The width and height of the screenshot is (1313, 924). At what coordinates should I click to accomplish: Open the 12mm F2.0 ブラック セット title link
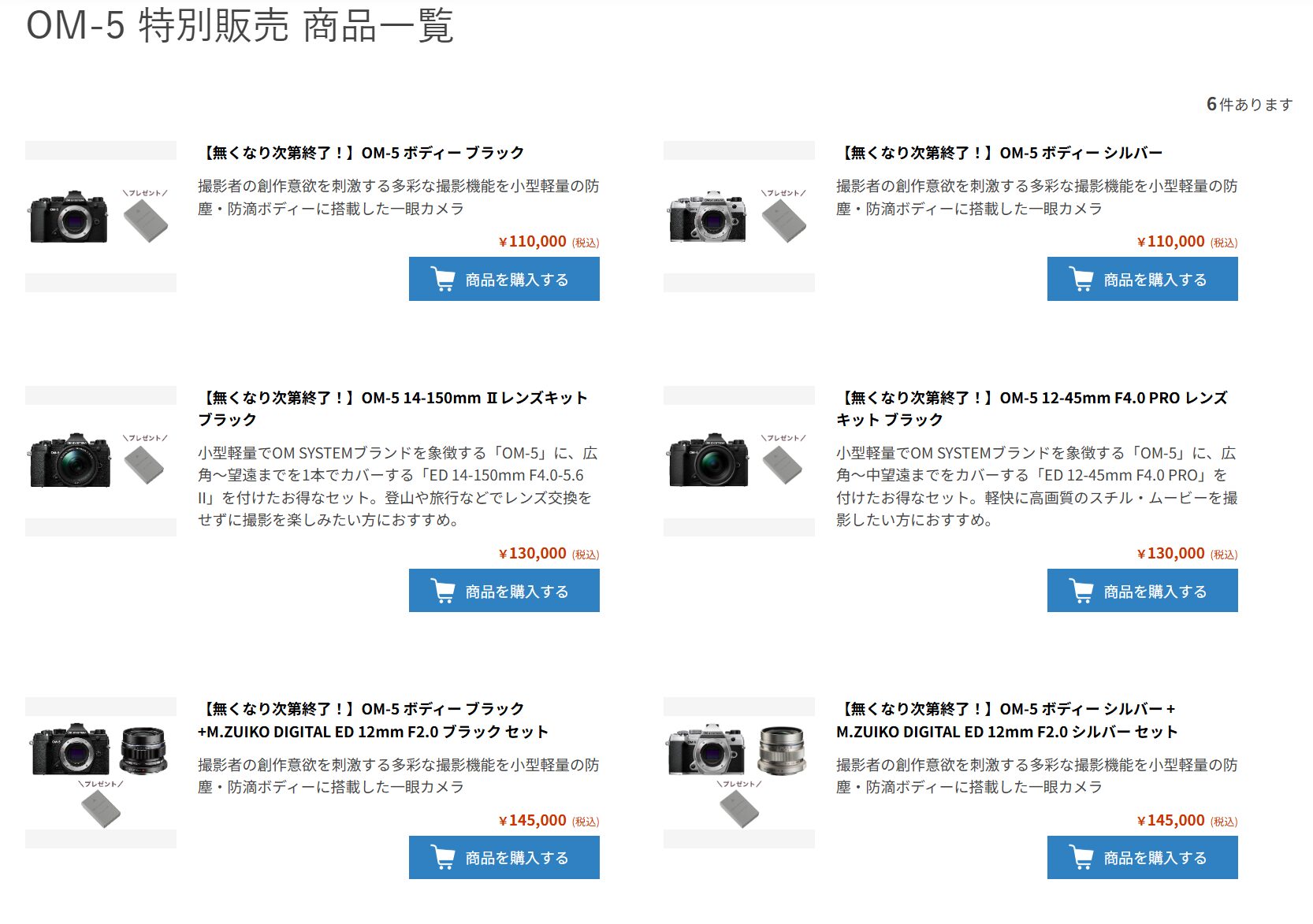tap(373, 720)
